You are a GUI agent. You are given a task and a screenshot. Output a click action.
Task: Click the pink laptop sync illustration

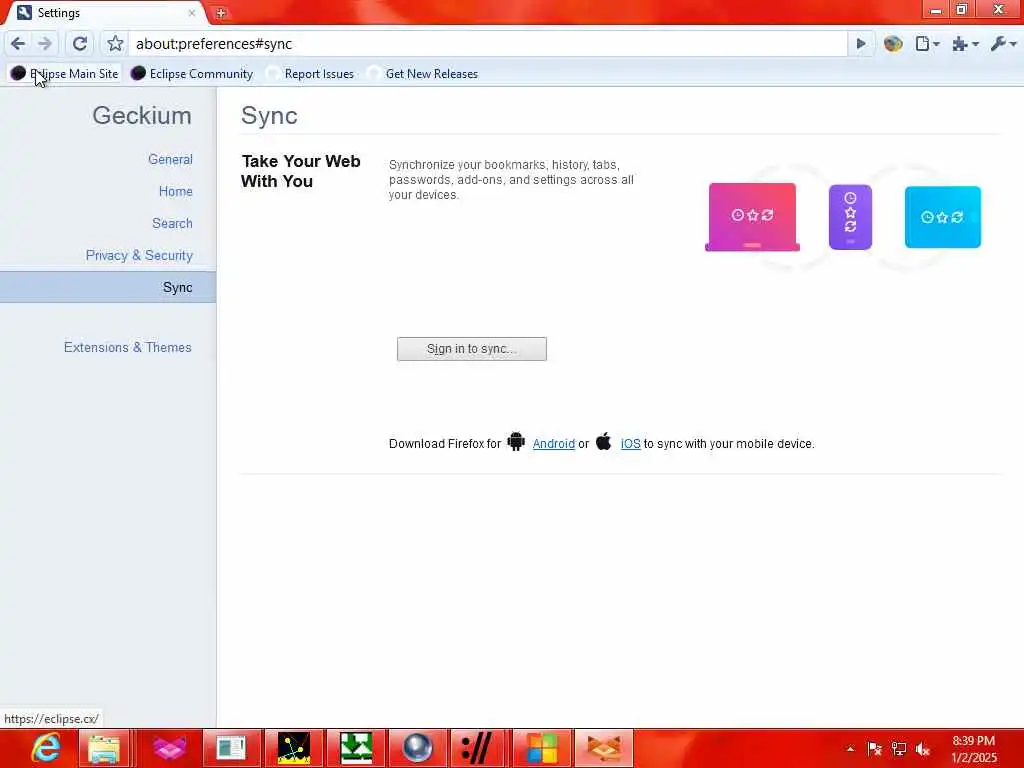[x=752, y=217]
